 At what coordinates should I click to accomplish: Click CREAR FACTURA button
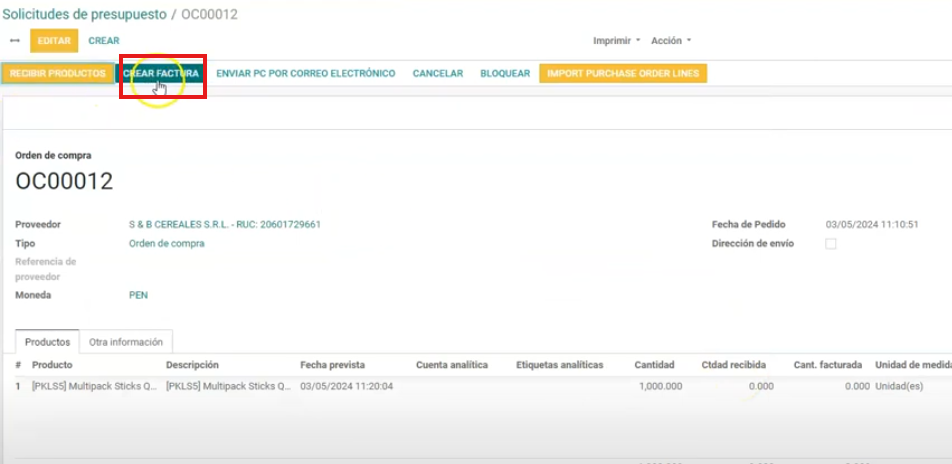(161, 73)
